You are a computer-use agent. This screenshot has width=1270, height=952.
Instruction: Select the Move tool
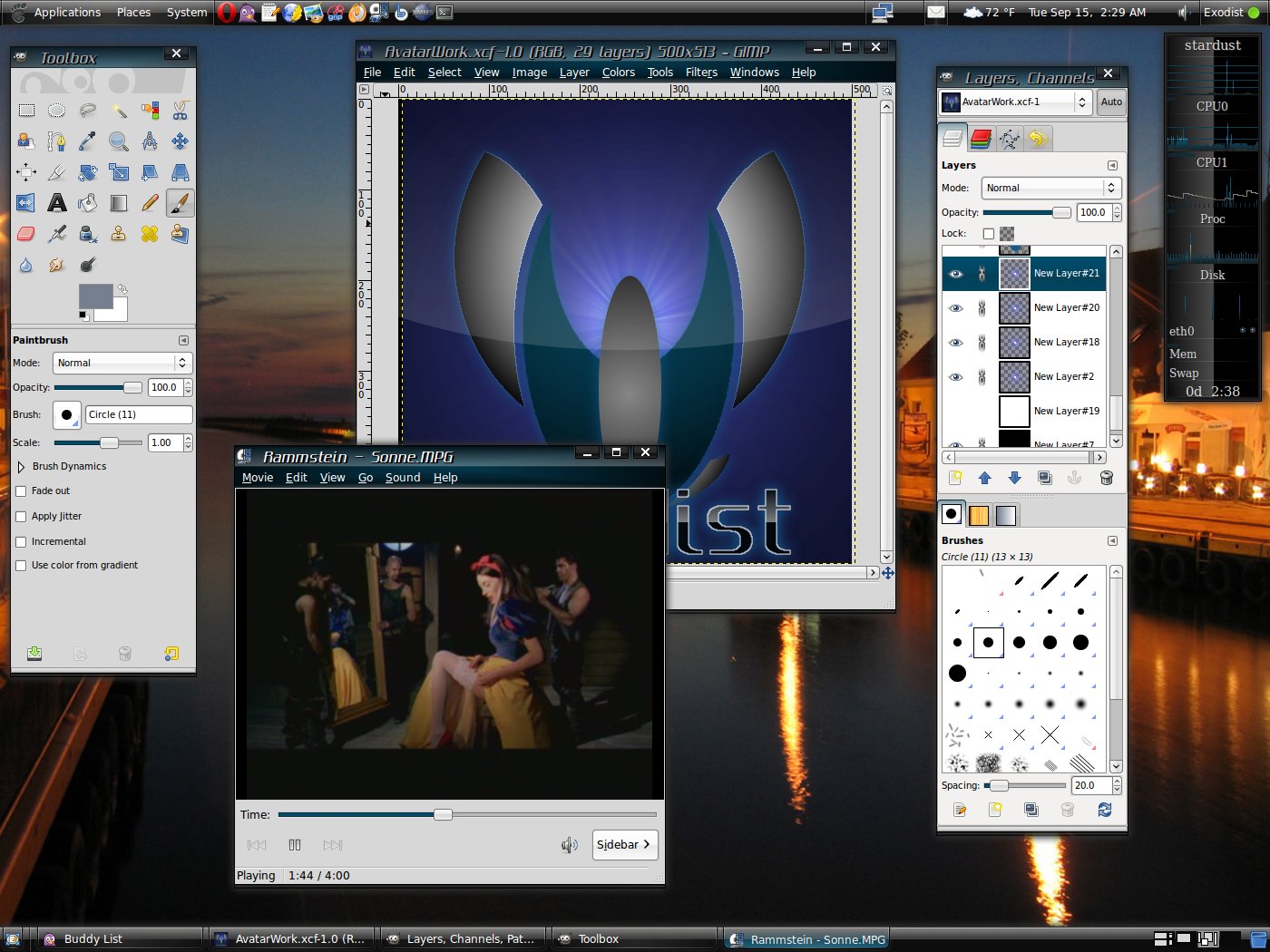tap(181, 141)
